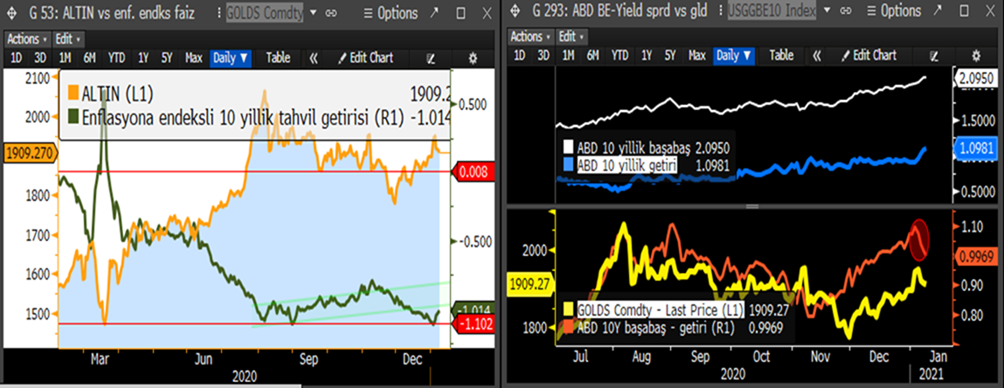Select YTD range in G 53 chart
1004x388 pixels.
tap(117, 58)
